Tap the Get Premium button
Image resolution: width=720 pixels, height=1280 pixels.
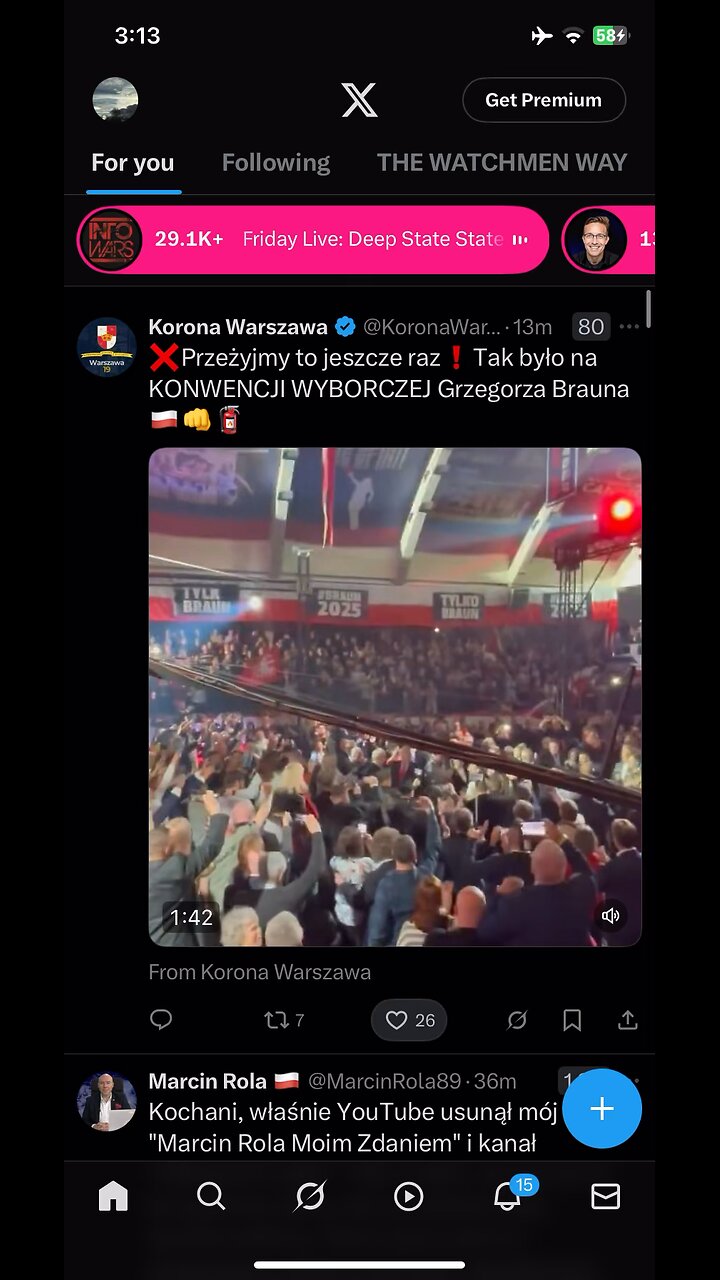coord(544,100)
